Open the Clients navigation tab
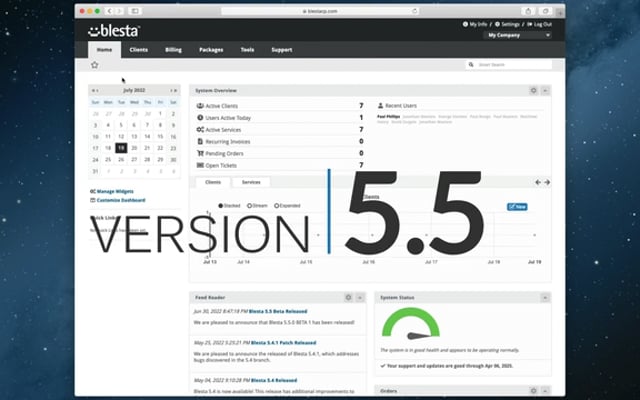Screen dimensions: 640x400 139,50
